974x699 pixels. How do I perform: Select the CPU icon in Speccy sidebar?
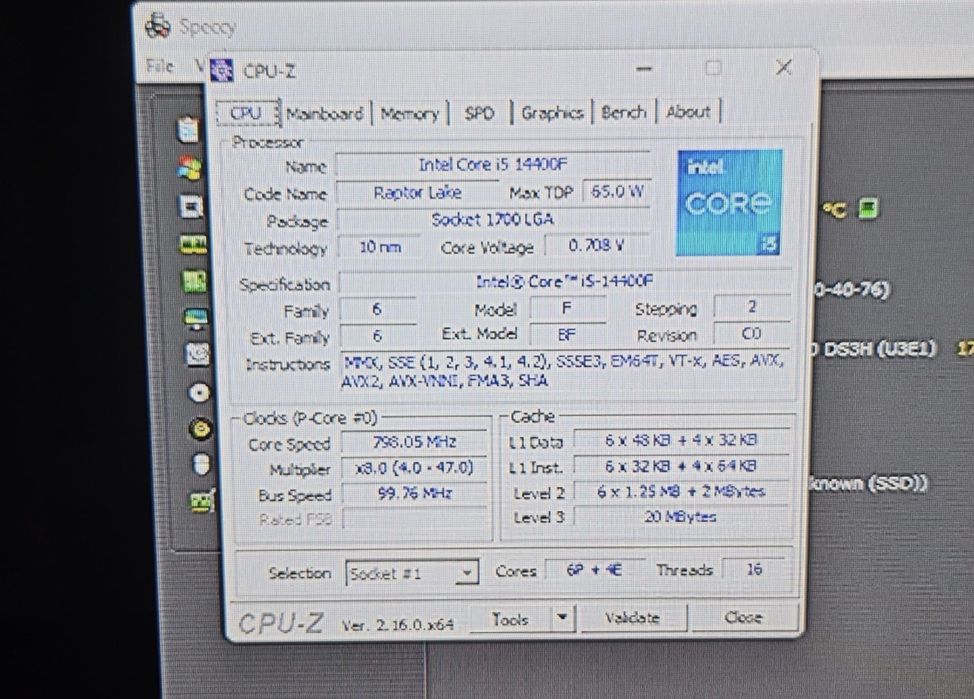coord(191,207)
